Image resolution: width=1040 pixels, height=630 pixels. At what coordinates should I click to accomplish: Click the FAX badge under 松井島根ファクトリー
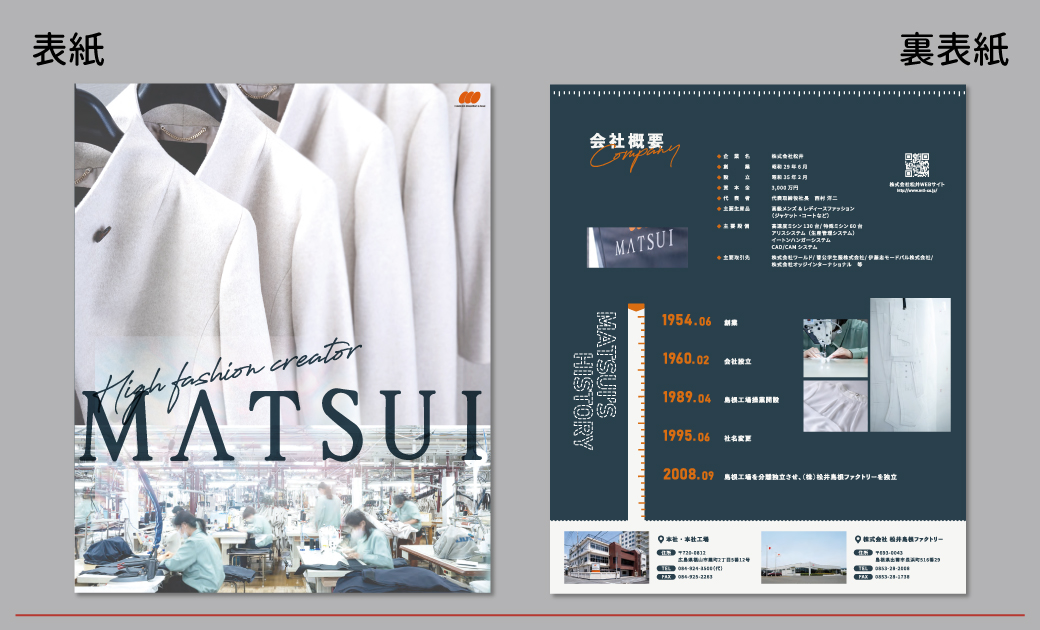click(x=863, y=577)
